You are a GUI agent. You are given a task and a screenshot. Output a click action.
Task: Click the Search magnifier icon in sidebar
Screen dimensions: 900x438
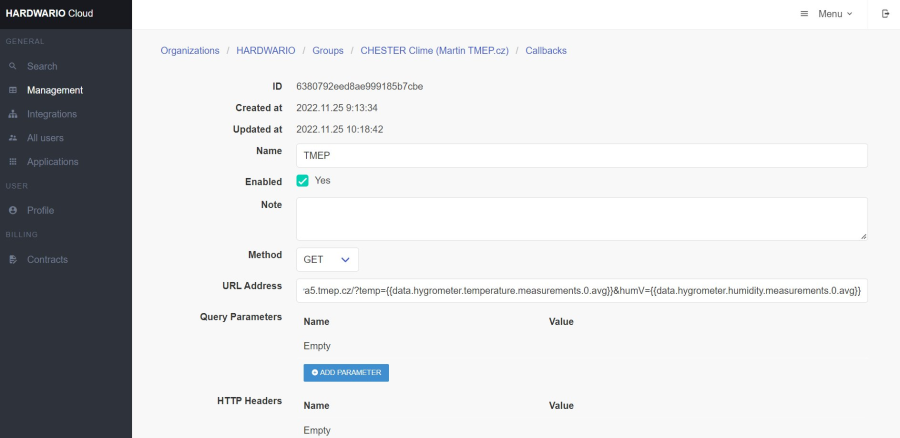click(x=13, y=66)
